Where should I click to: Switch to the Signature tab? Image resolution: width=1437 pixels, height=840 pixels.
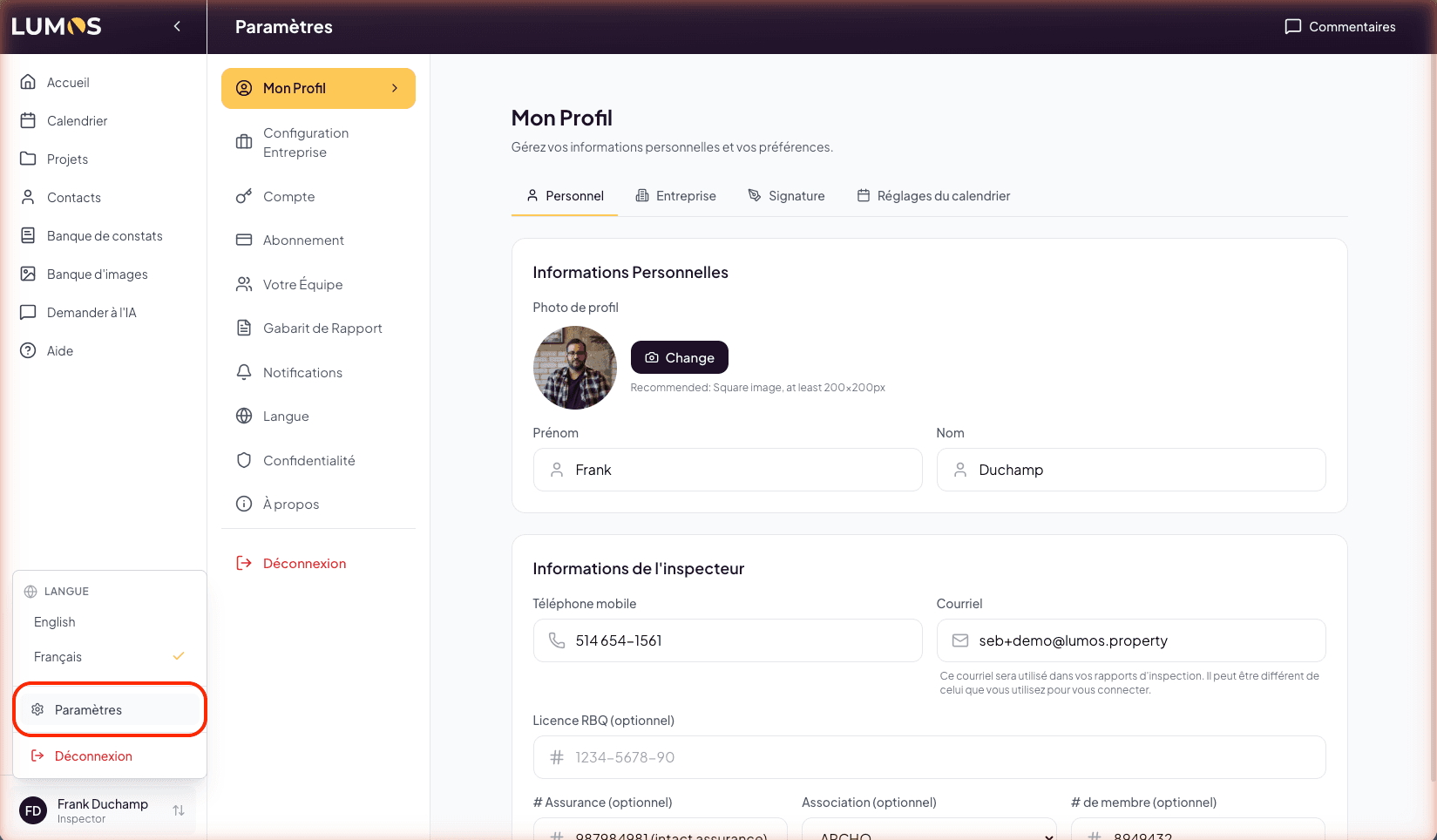click(x=786, y=196)
